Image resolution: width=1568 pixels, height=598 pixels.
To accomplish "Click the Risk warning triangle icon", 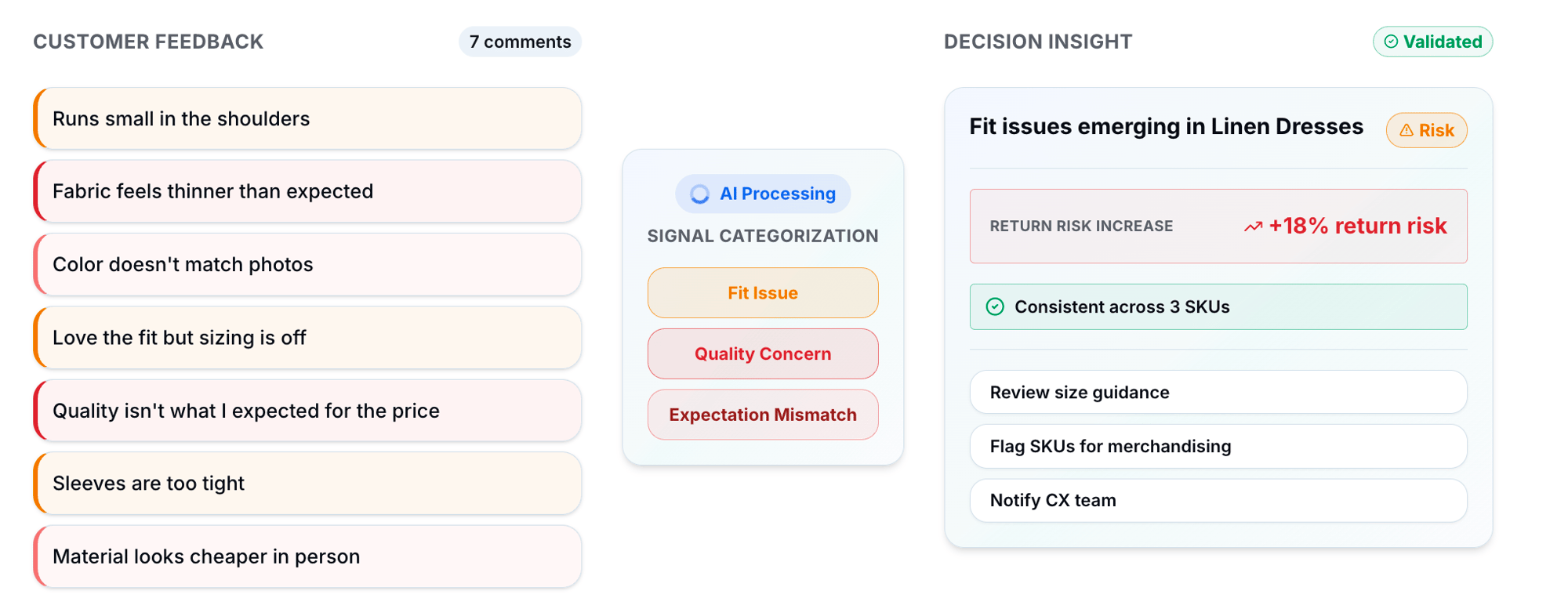I will click(1406, 130).
